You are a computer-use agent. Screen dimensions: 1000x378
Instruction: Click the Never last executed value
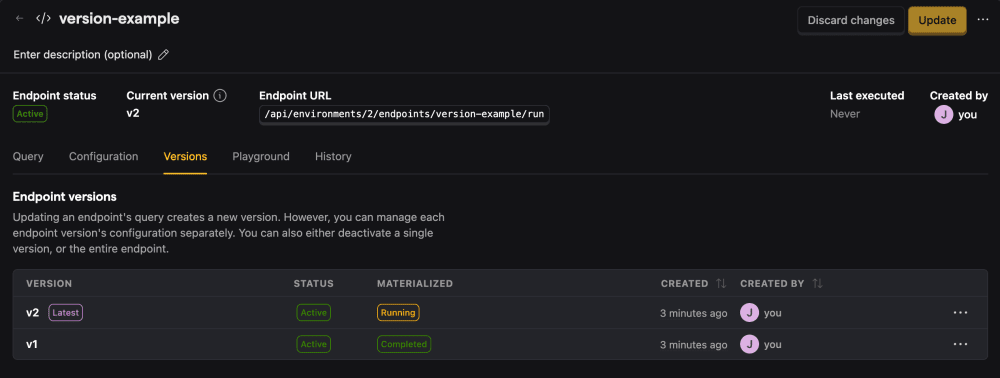tap(845, 114)
